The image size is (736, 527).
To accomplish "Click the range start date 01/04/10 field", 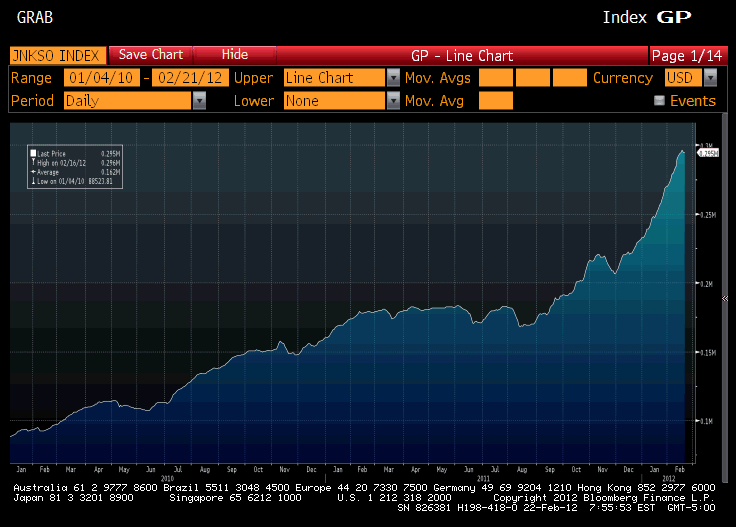I will pos(101,78).
